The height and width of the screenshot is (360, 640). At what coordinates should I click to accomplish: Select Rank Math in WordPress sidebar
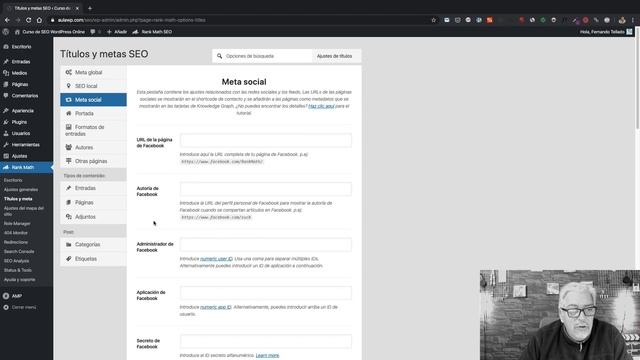coord(26,167)
